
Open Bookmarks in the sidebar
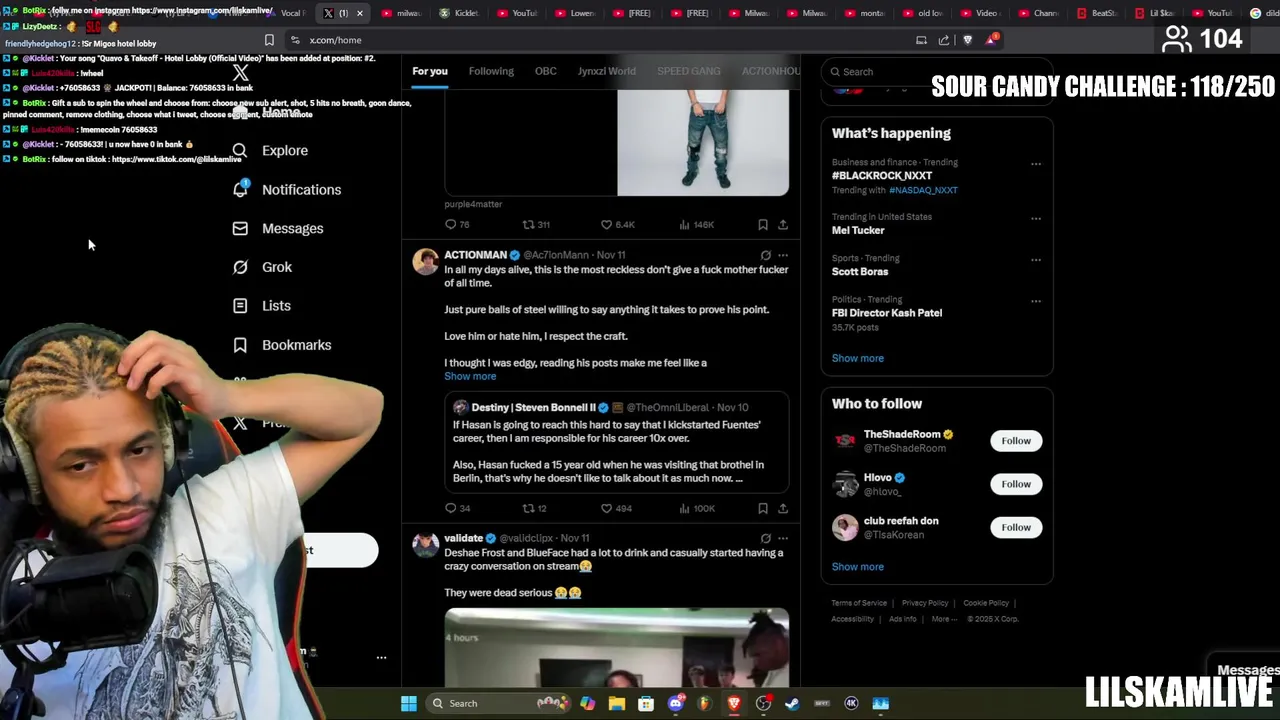tap(281, 345)
